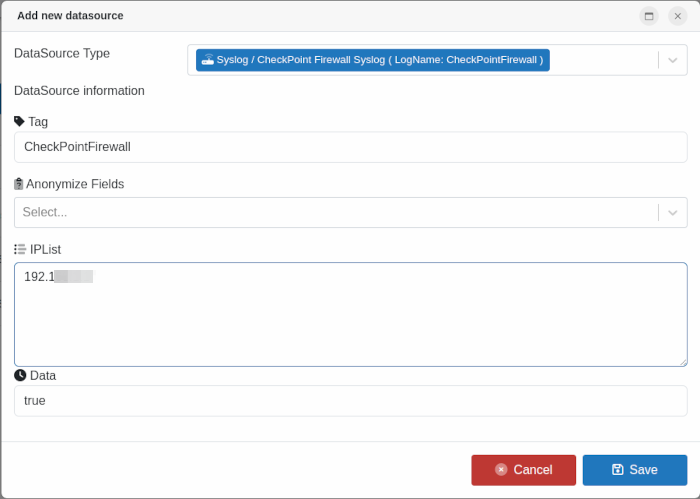Click the IPList label text
This screenshot has height=499, width=700.
click(46, 250)
